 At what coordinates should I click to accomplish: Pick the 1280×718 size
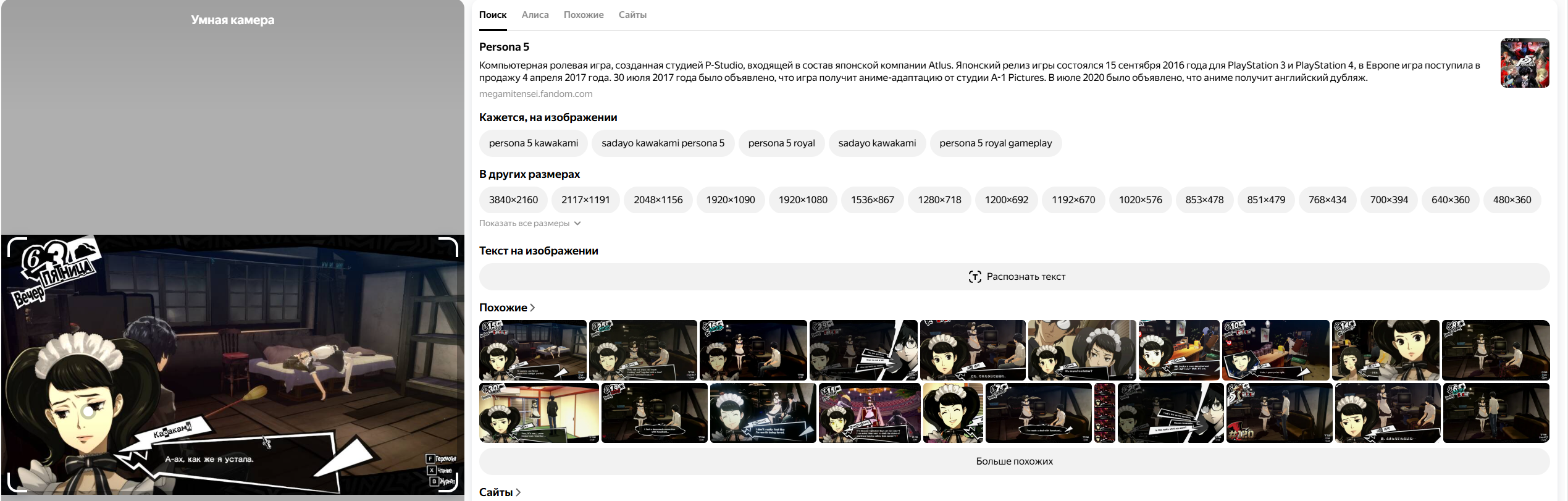939,200
